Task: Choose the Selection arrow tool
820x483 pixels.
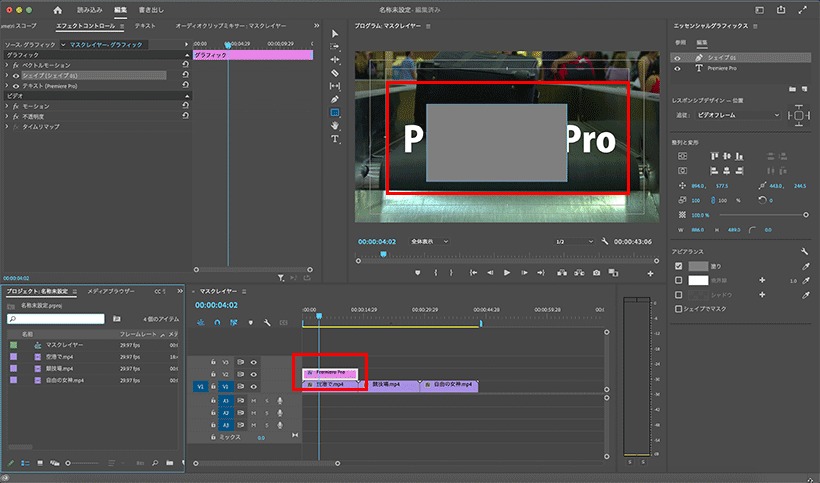Action: click(335, 33)
